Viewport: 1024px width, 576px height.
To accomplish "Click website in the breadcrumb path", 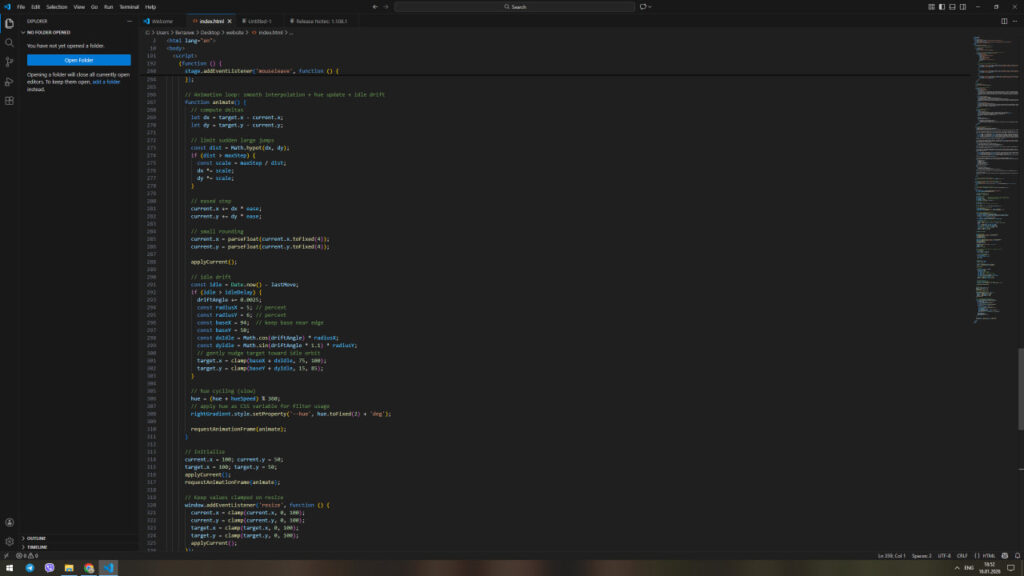I will coord(234,32).
